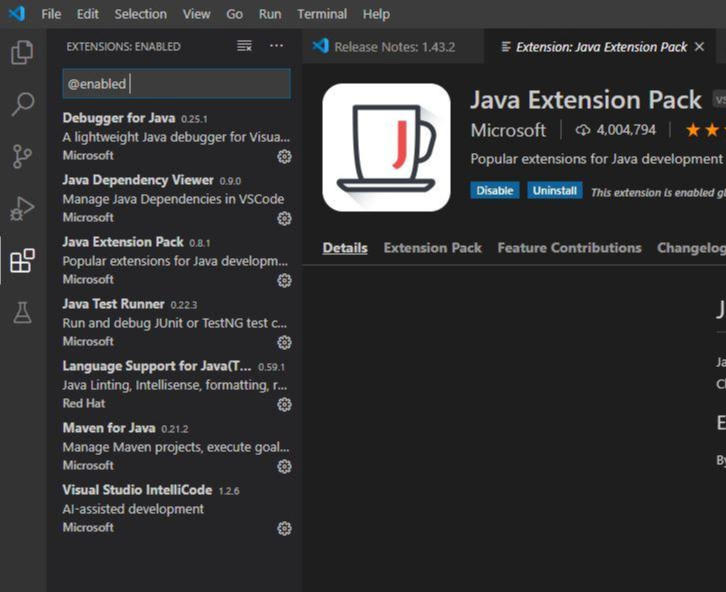The image size is (726, 592).
Task: Open the Edit menu
Action: pos(88,14)
